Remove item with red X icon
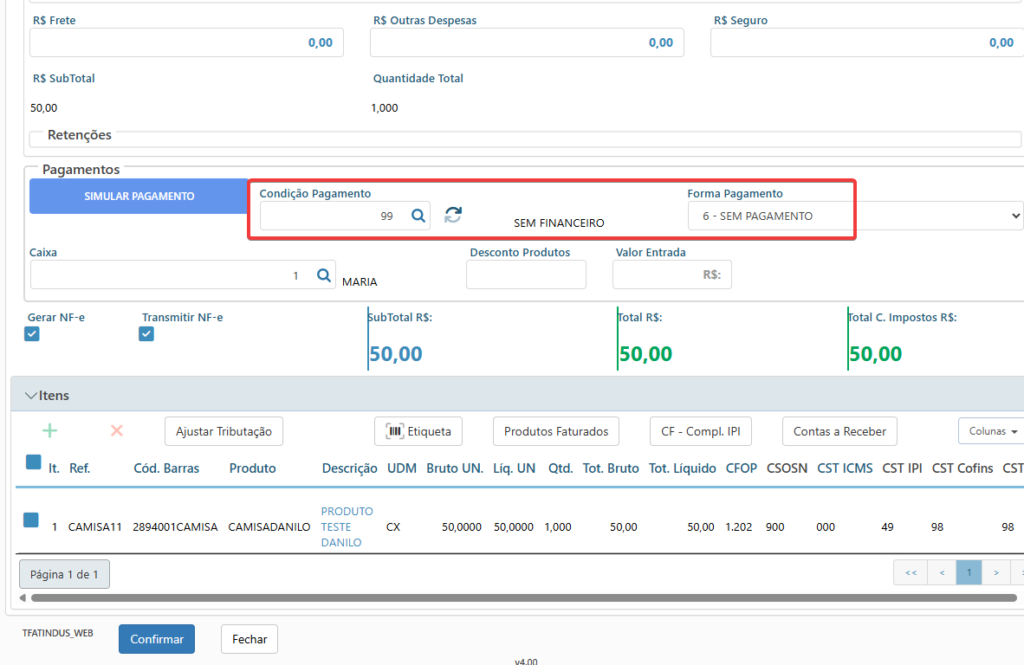The image size is (1024, 665). click(x=117, y=430)
